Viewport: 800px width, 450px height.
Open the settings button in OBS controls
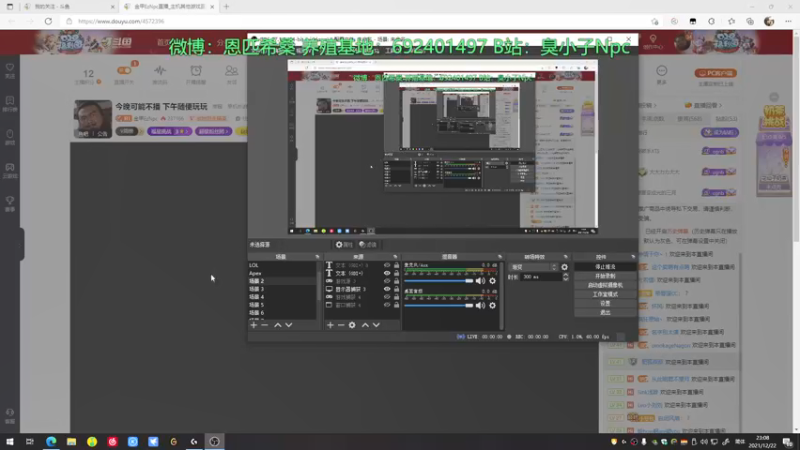[605, 303]
